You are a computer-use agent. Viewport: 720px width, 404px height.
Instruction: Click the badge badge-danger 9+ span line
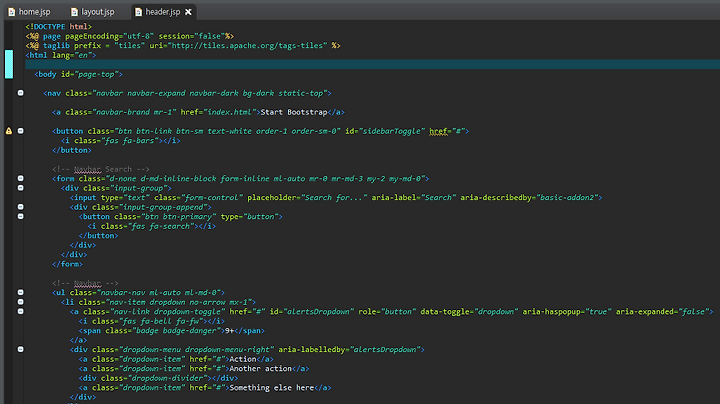pyautogui.click(x=172, y=331)
